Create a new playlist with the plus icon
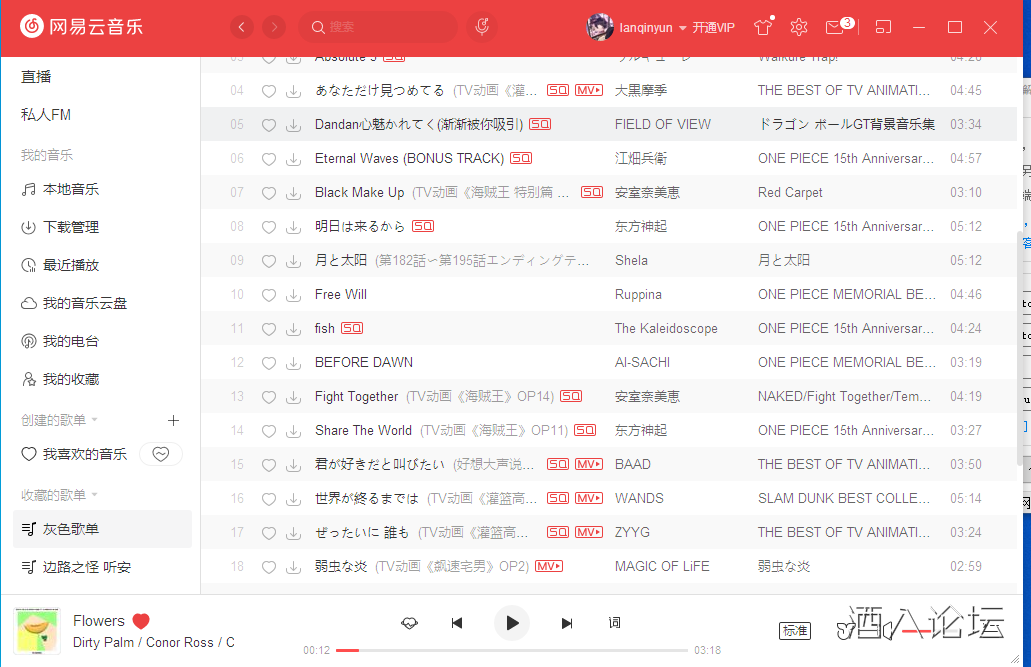 (x=173, y=420)
